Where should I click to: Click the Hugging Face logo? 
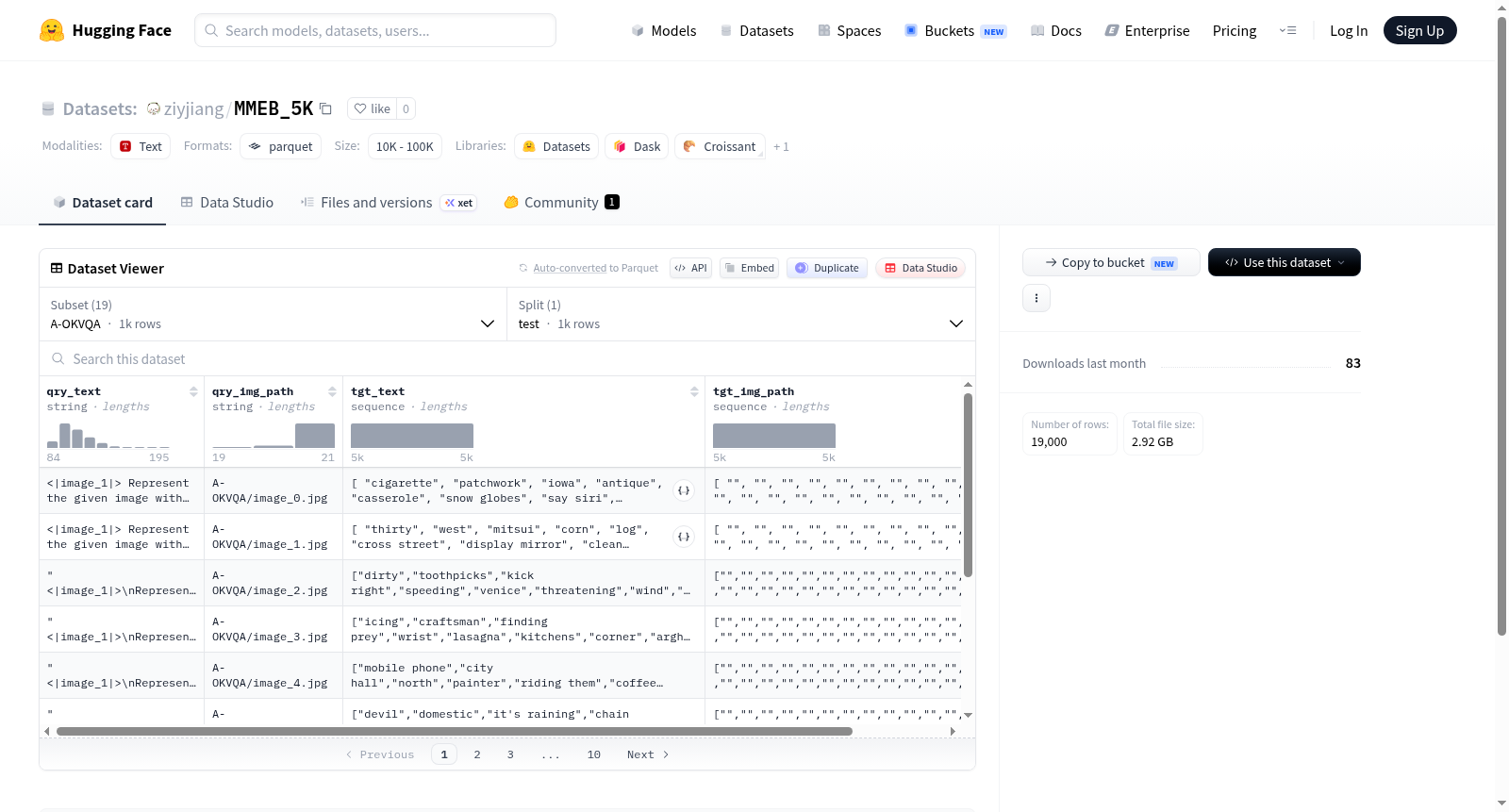click(105, 30)
